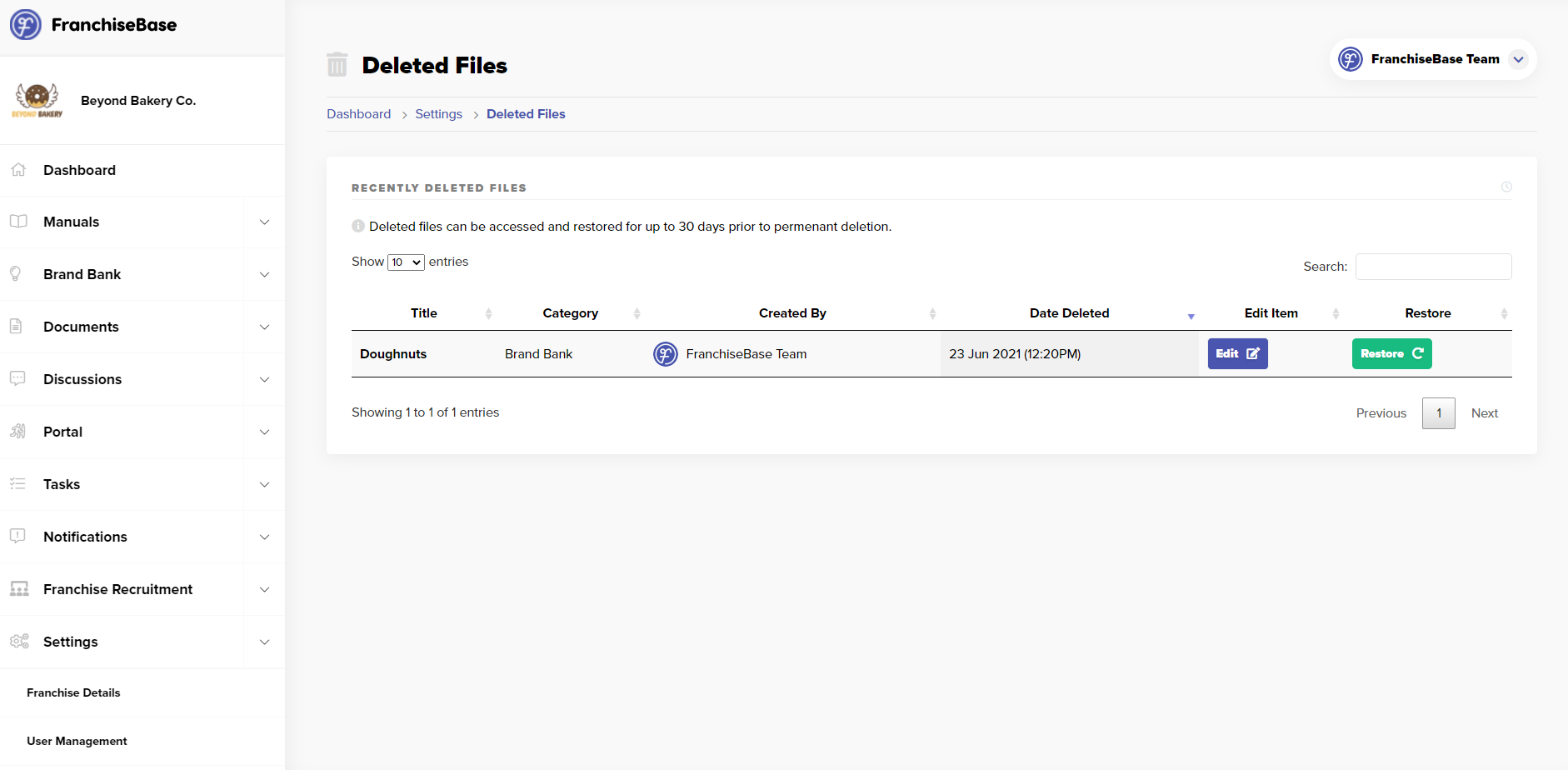This screenshot has width=1568, height=770.
Task: Click the Brand Bank lightbulb icon
Action: [x=15, y=274]
